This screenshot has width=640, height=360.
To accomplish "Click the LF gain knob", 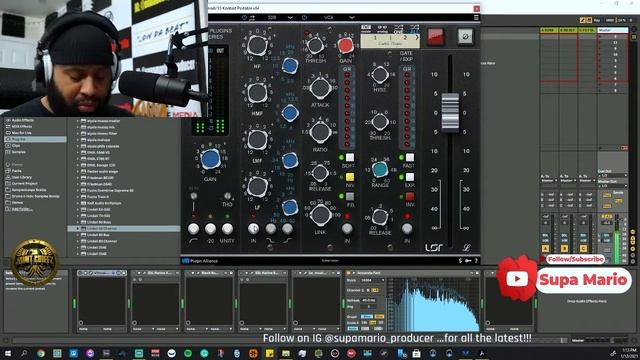I will tap(258, 187).
